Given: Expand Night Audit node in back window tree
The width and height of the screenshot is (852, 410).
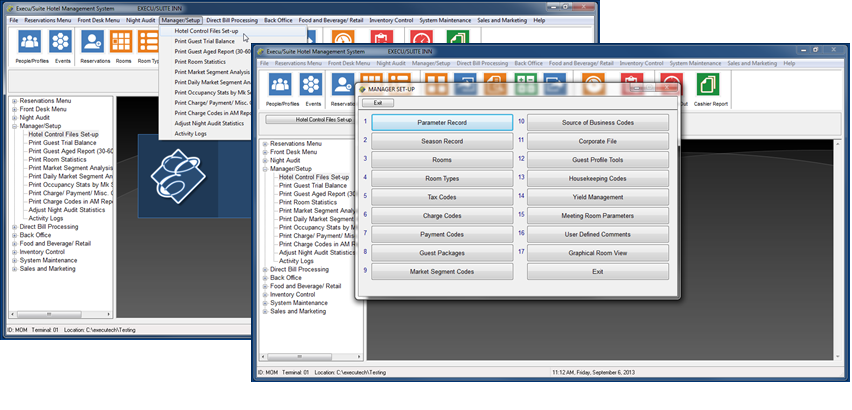Looking at the screenshot, I should tap(15, 117).
